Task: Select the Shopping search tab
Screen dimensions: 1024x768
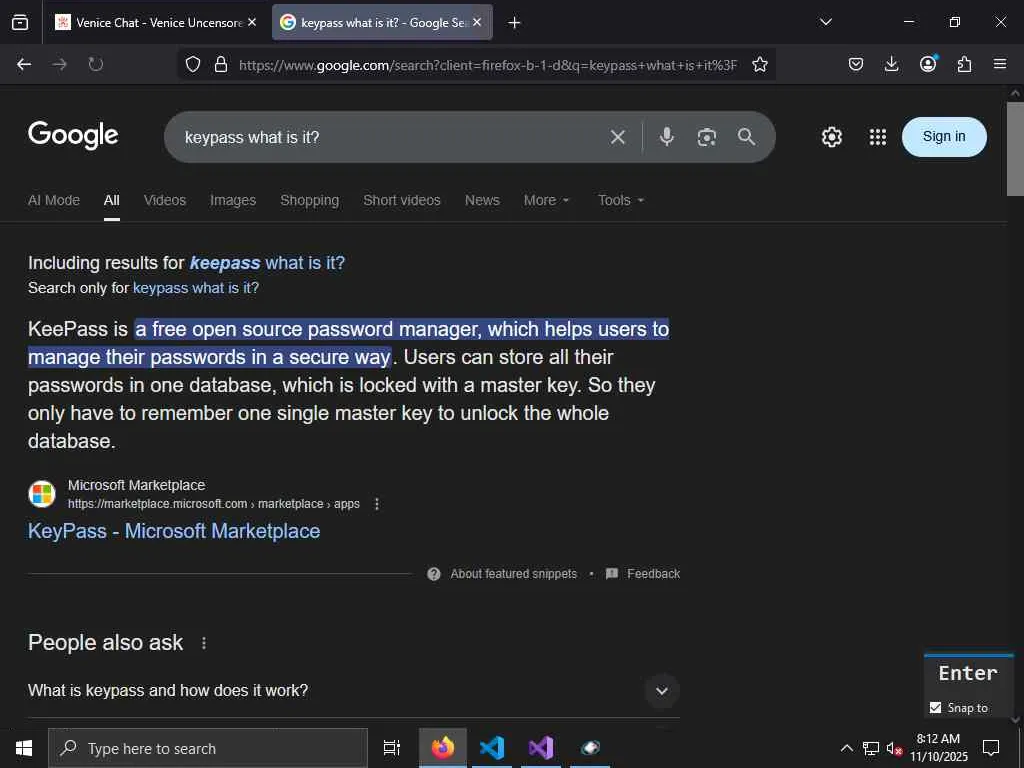Action: (x=310, y=200)
